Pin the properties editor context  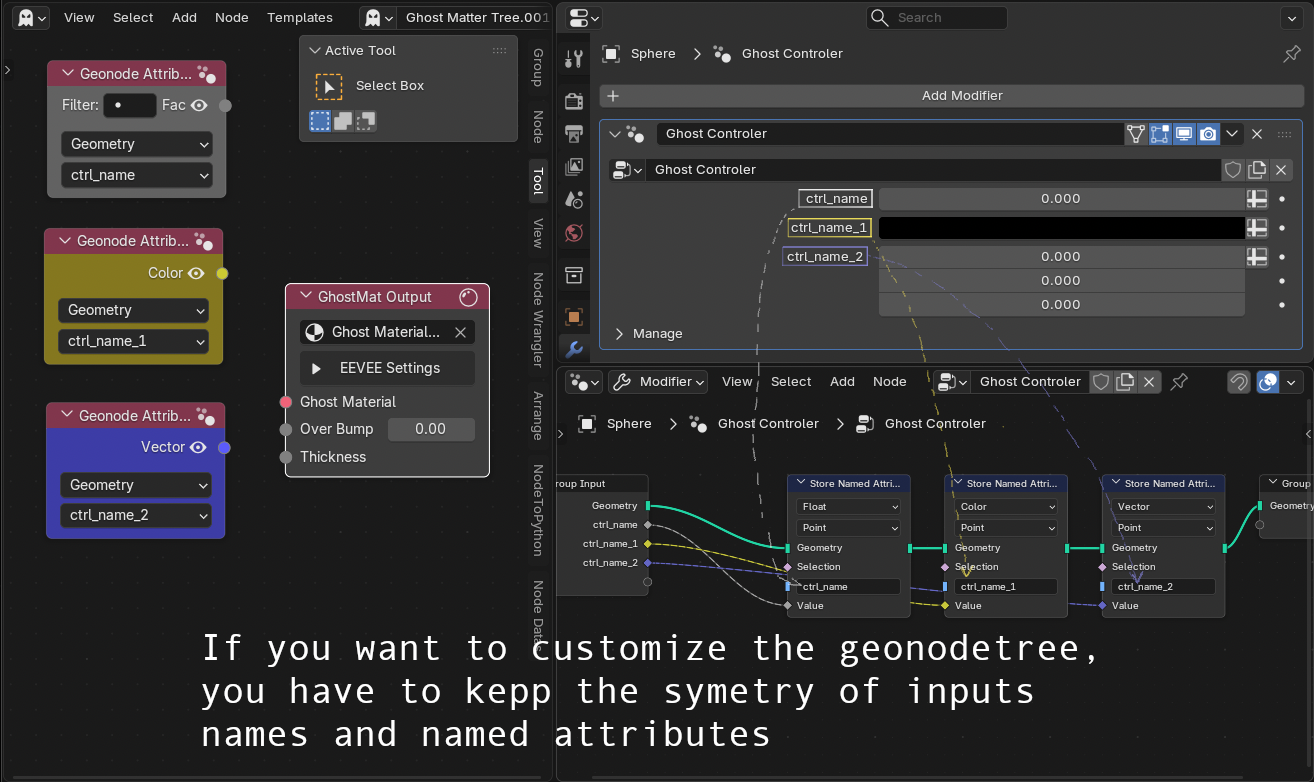point(1291,54)
